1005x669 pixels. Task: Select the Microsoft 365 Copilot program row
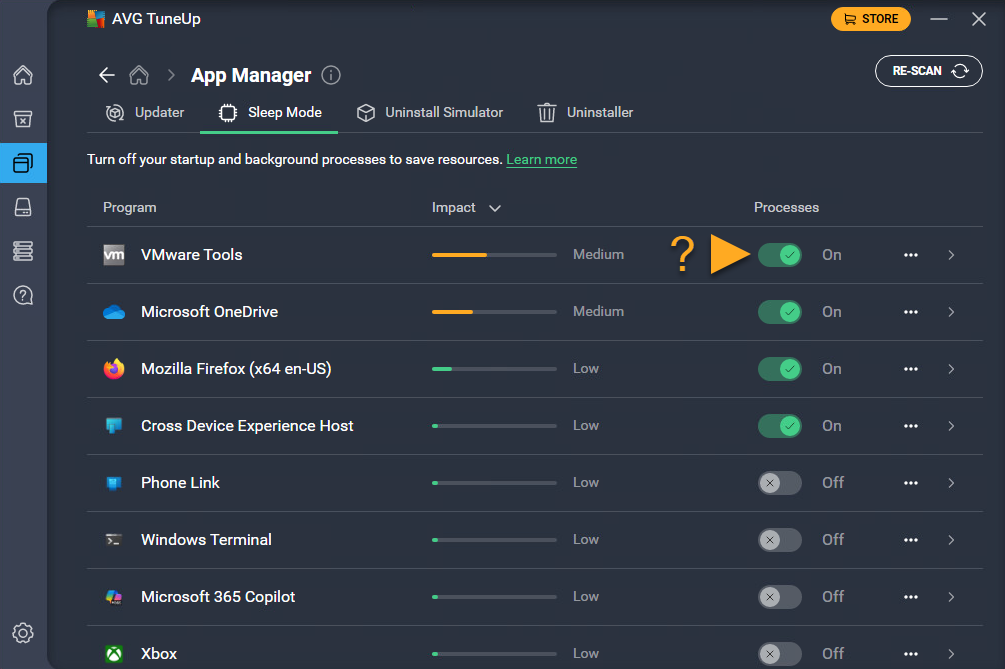218,597
